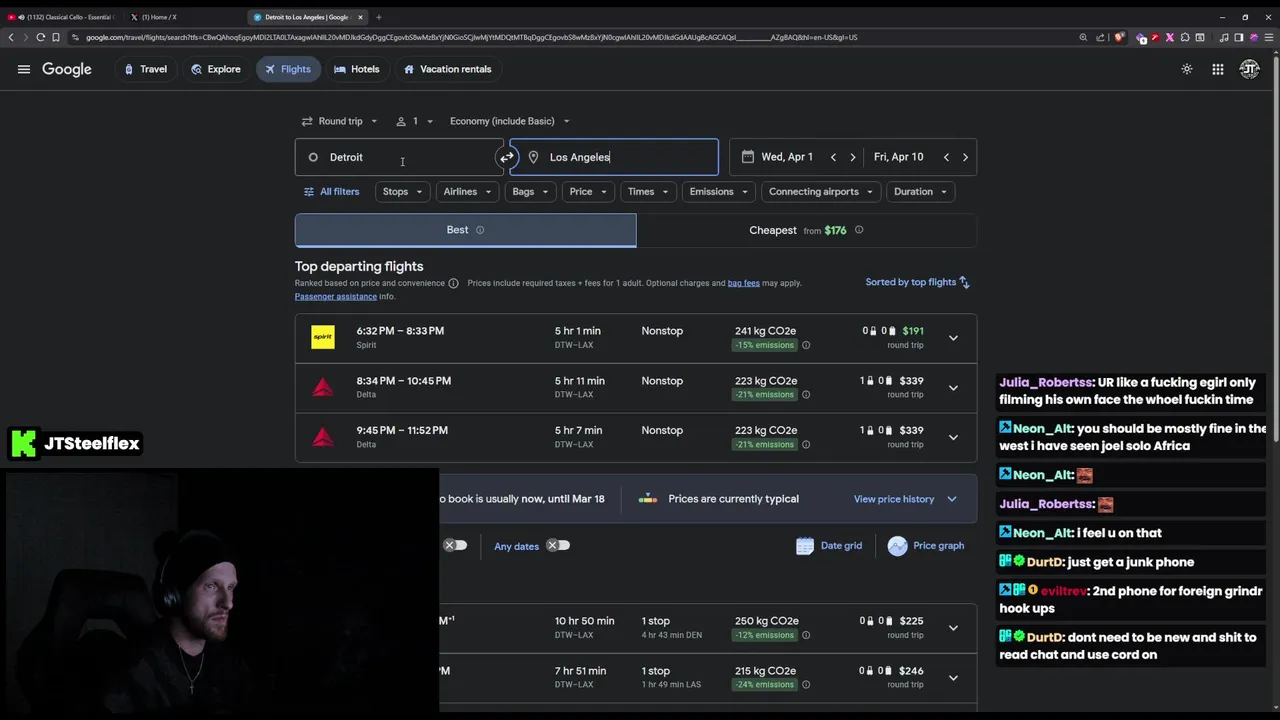Expand the Spirit $191 flight details
The image size is (1280, 720).
click(953, 338)
